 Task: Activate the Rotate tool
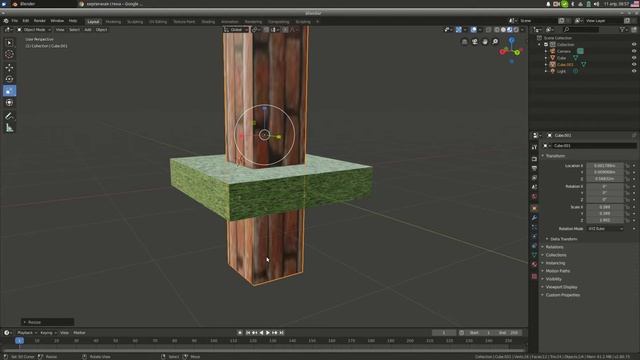point(9,79)
